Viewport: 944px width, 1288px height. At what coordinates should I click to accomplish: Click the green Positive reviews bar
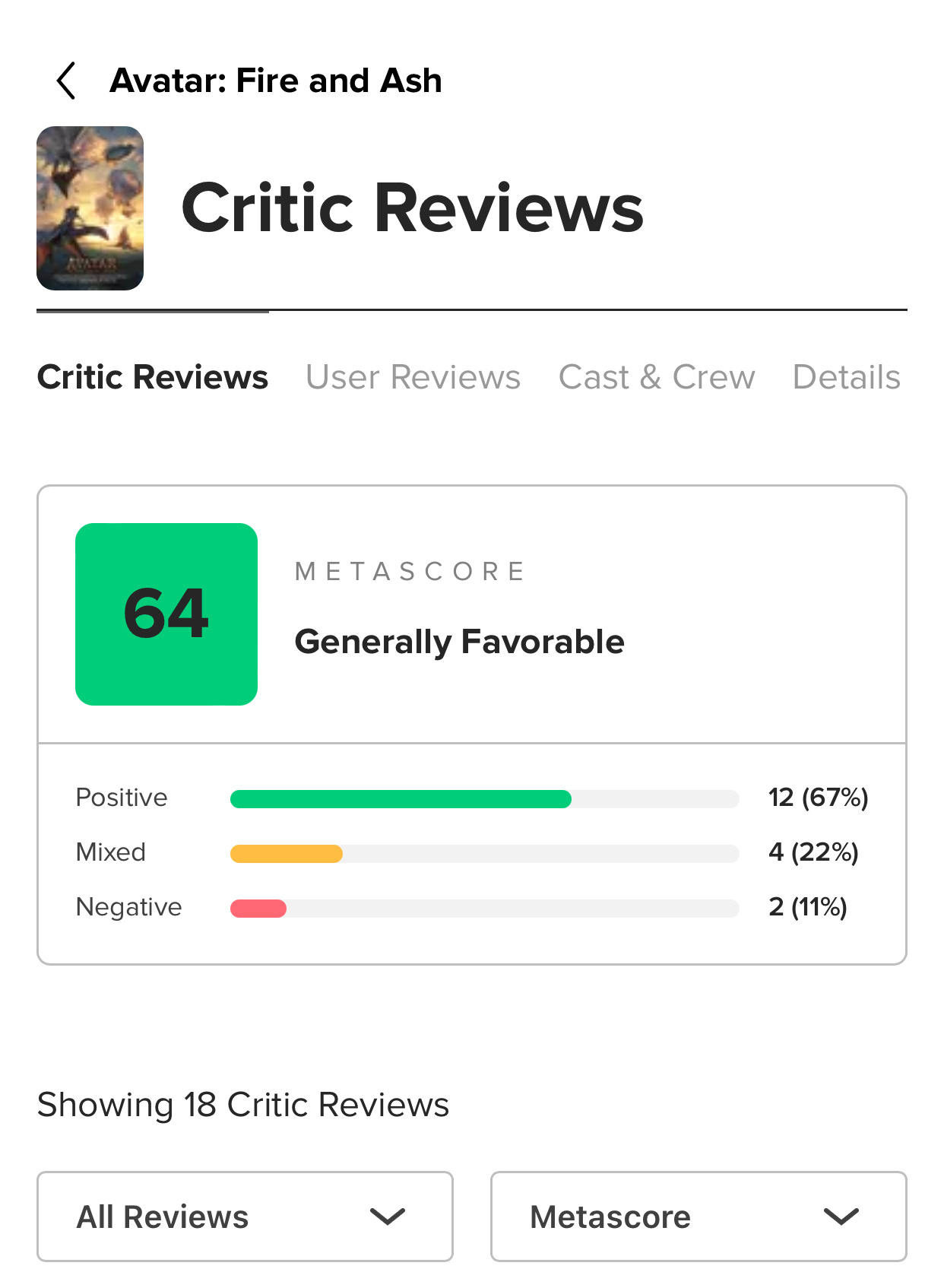coord(401,798)
